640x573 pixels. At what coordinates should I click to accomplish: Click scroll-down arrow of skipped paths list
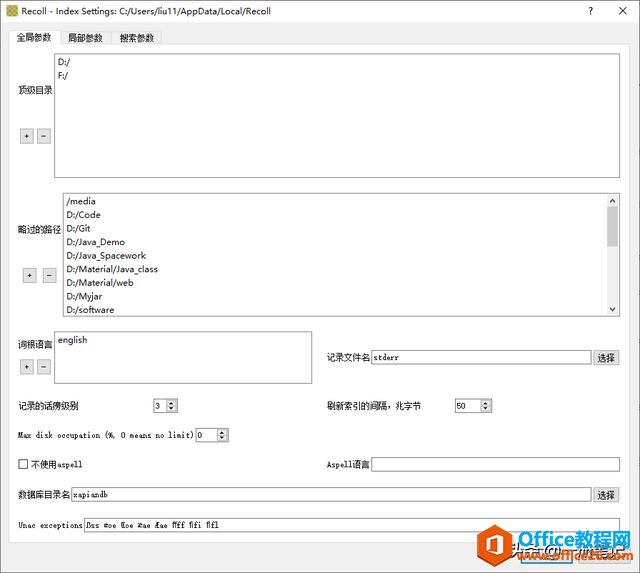(x=612, y=309)
